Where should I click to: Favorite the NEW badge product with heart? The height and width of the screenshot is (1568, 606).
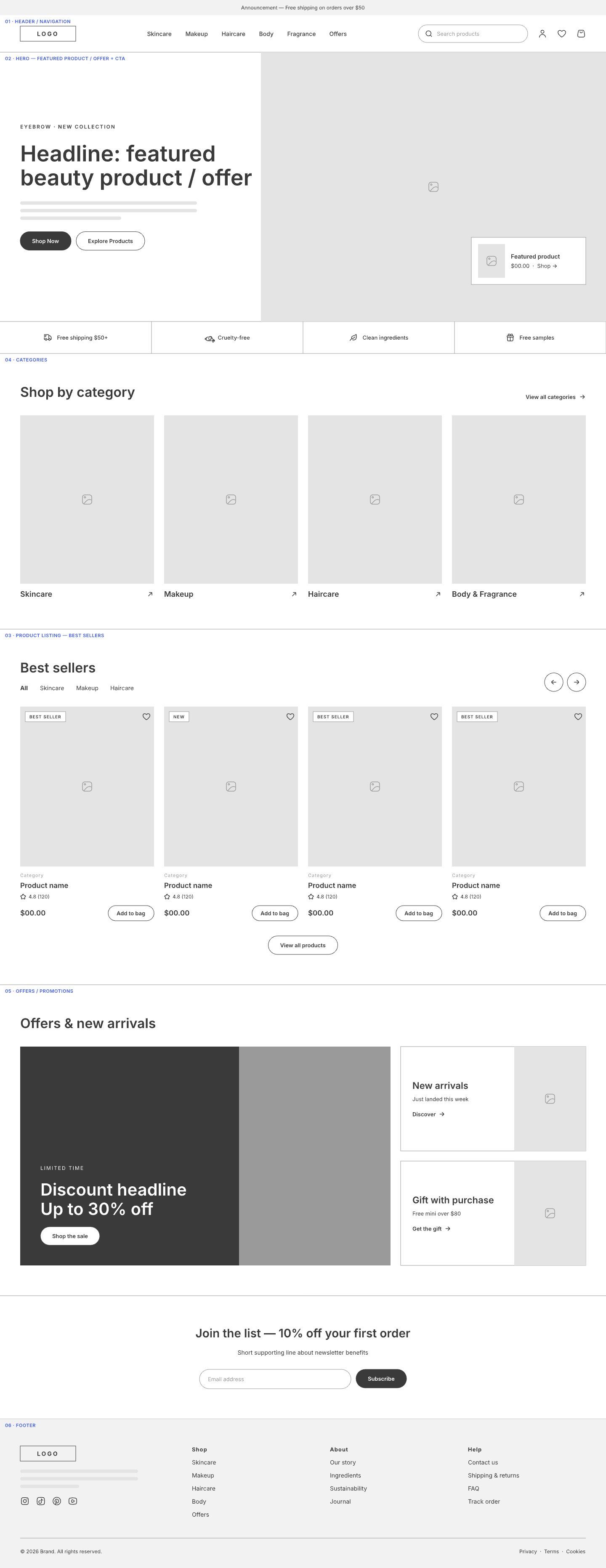[290, 716]
